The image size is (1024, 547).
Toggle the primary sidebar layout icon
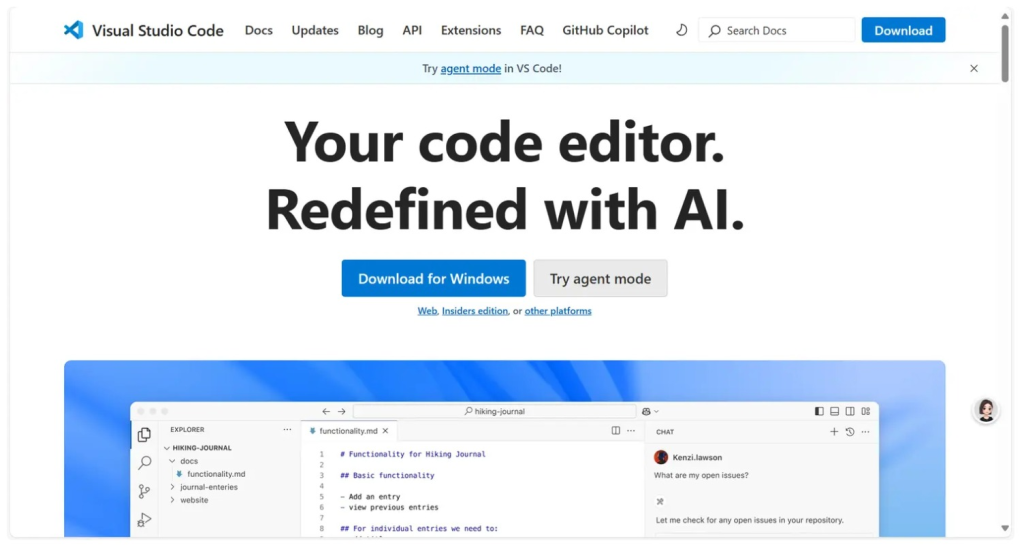pos(819,411)
